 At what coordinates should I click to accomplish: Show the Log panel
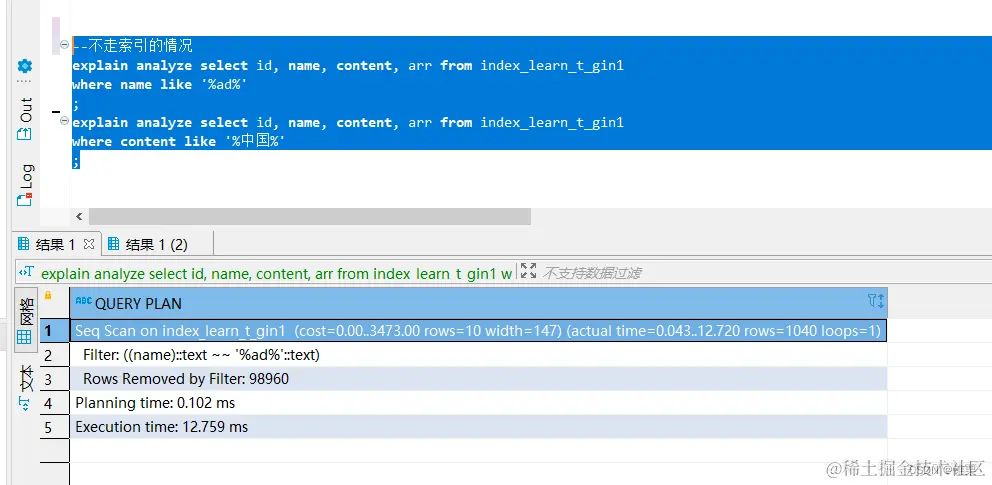[x=25, y=185]
